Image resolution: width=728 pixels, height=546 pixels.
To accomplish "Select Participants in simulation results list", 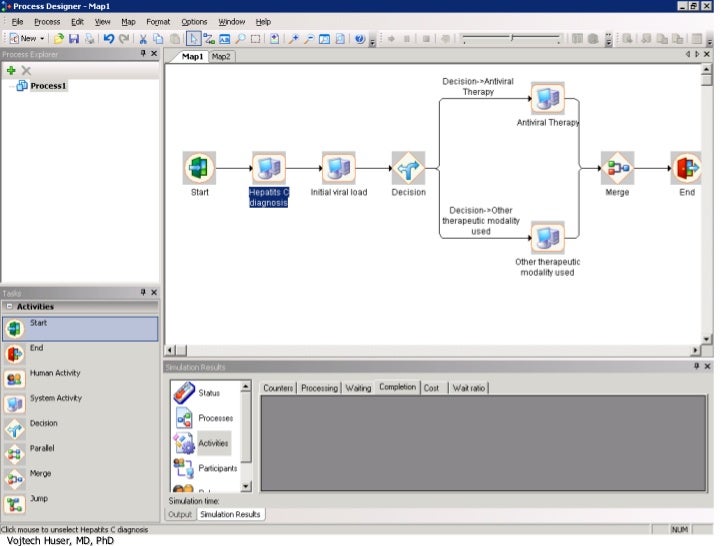I will click(206, 468).
